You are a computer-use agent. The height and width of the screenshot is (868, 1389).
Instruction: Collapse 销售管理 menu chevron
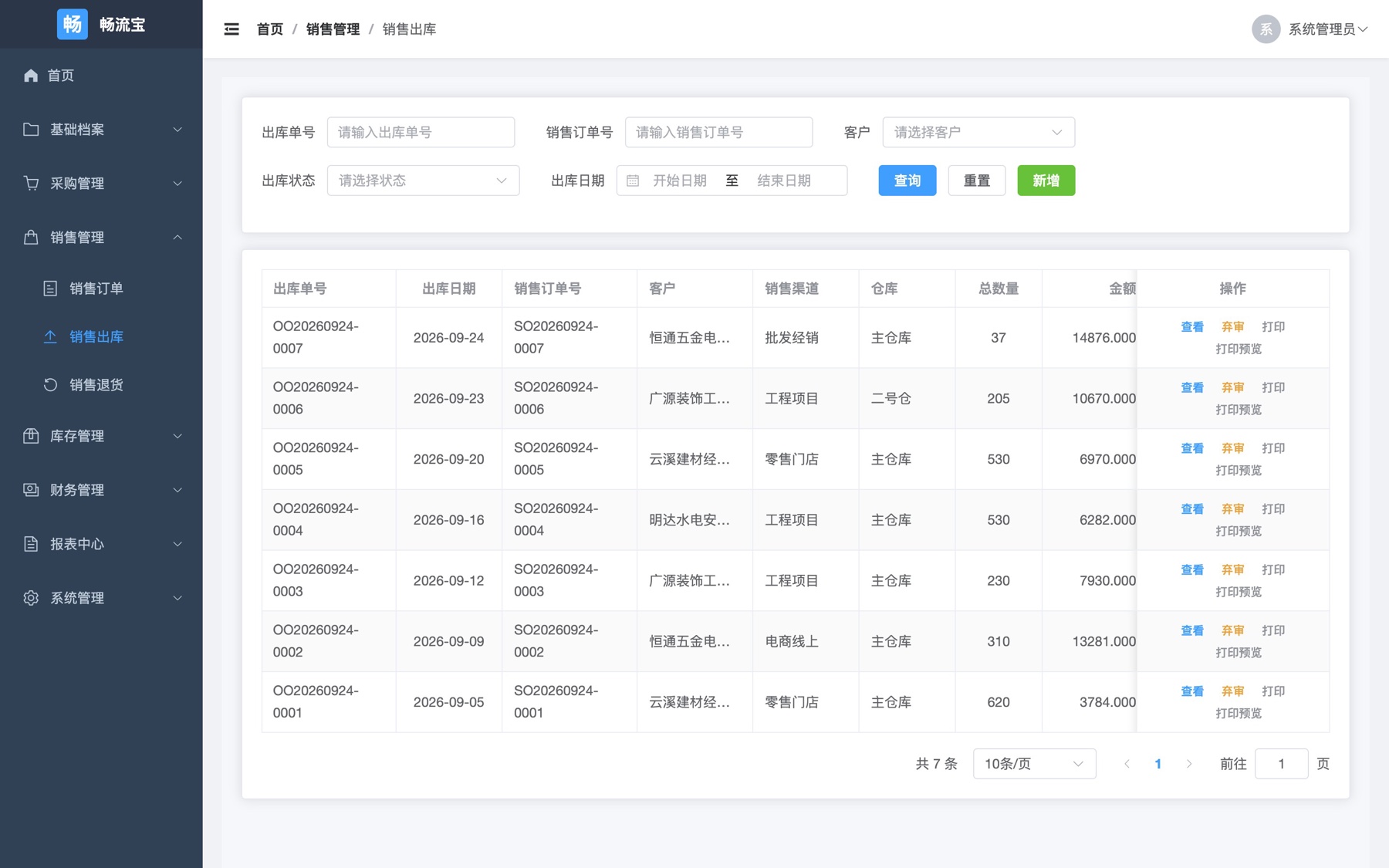[x=177, y=237]
